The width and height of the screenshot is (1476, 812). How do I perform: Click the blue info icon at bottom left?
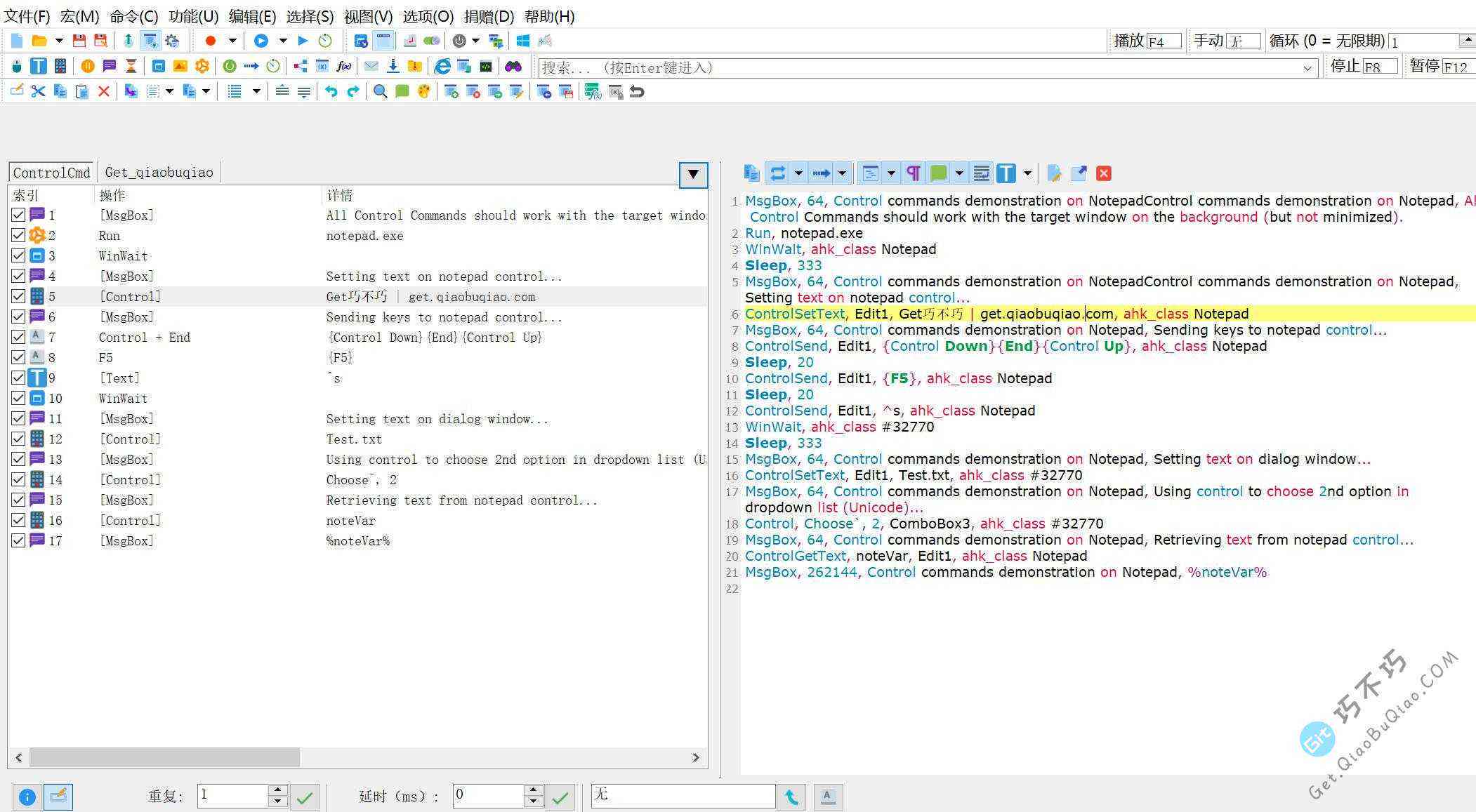27,797
